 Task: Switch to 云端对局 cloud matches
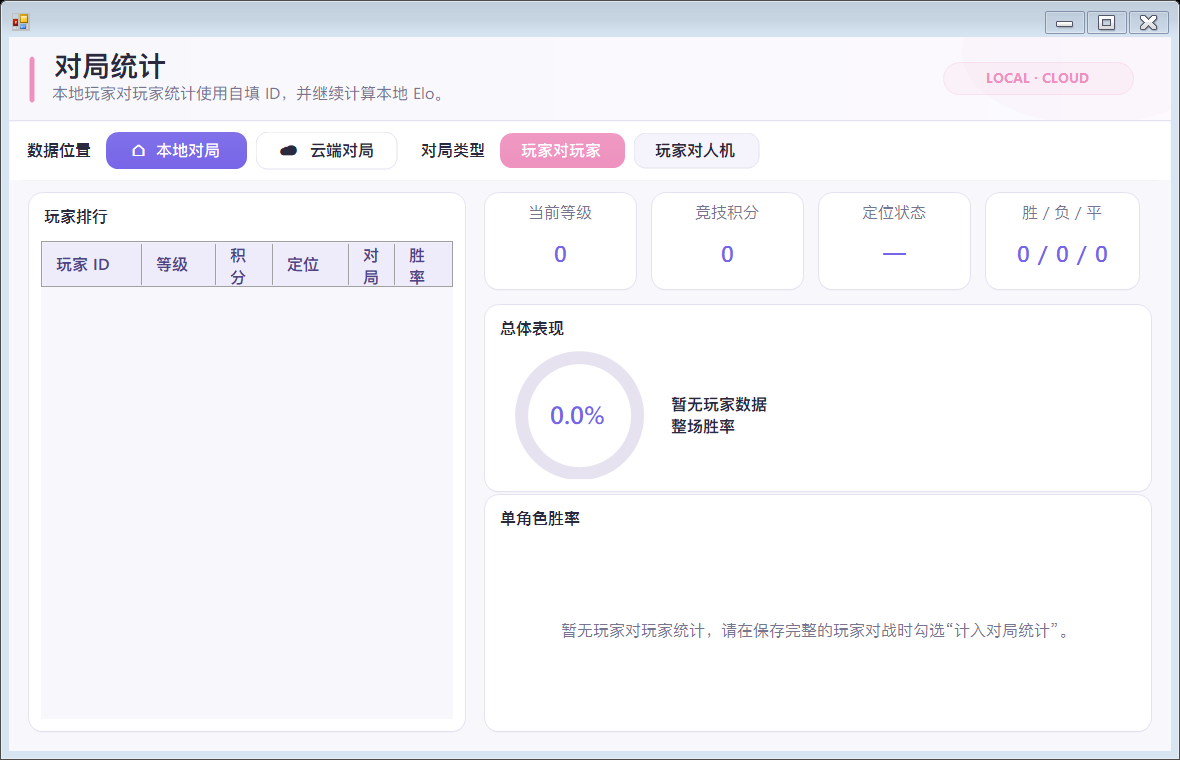(327, 150)
